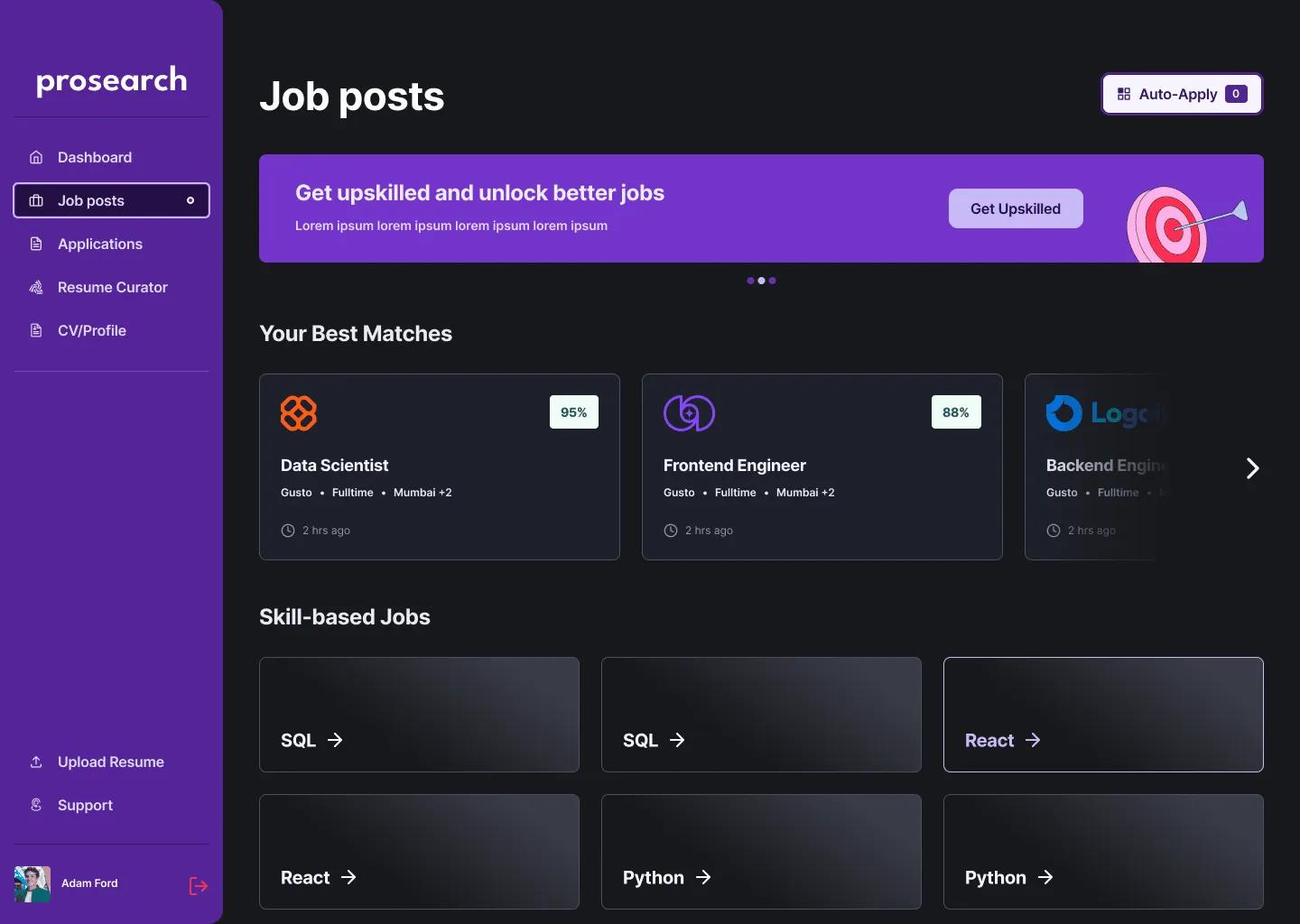Viewport: 1300px width, 924px height.
Task: Select the middle banner carousel dot
Action: 761,281
